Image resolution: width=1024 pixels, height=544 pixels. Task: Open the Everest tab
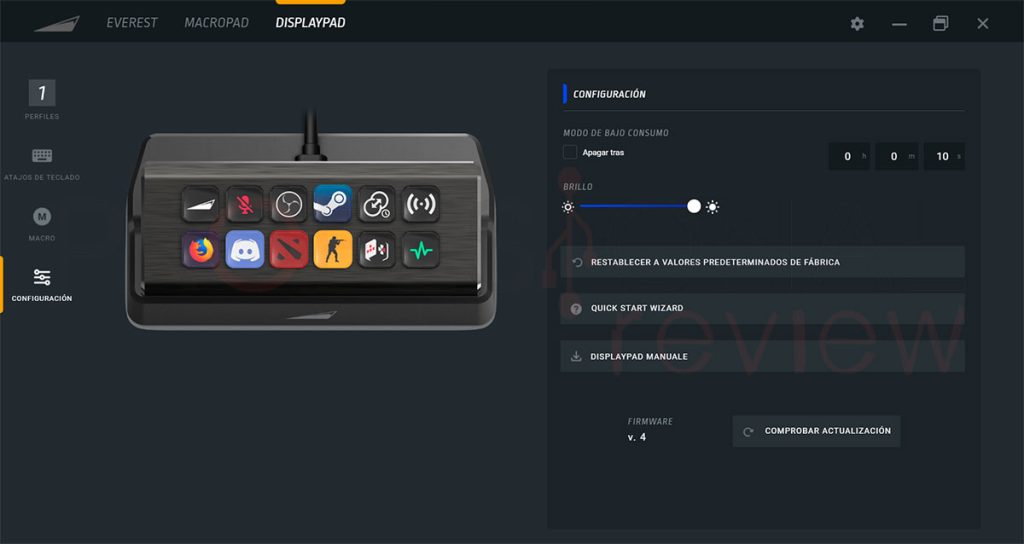click(132, 23)
